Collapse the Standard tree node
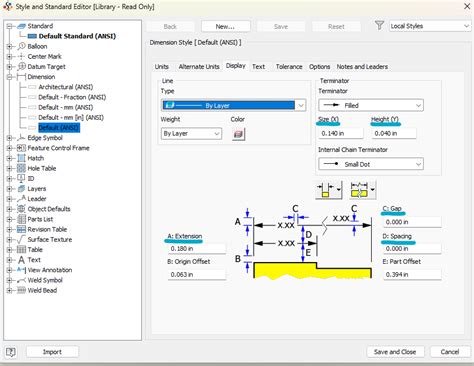Screen dimensions: 474x366 point(9,26)
